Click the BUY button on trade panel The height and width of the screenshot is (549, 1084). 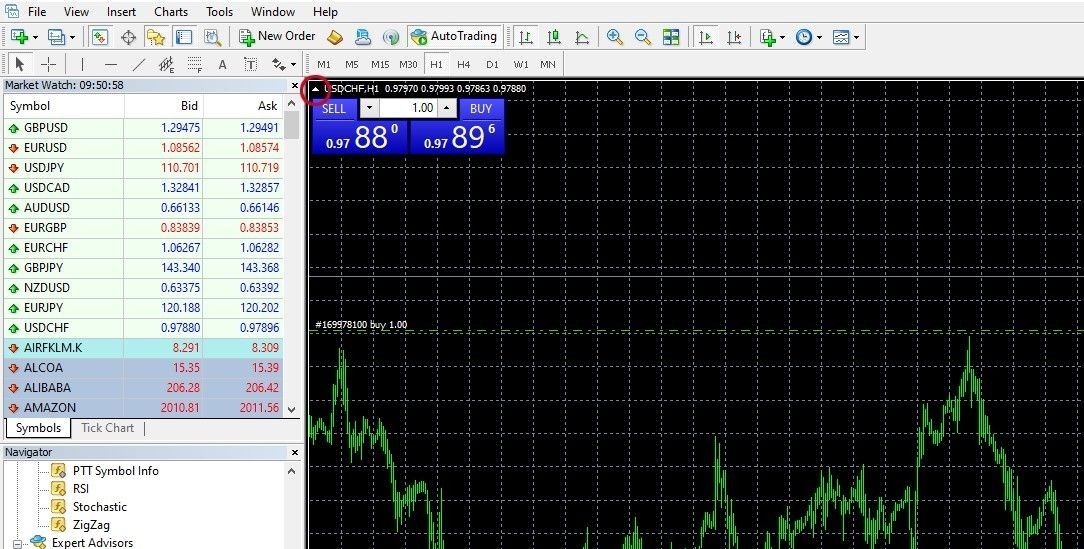point(480,109)
